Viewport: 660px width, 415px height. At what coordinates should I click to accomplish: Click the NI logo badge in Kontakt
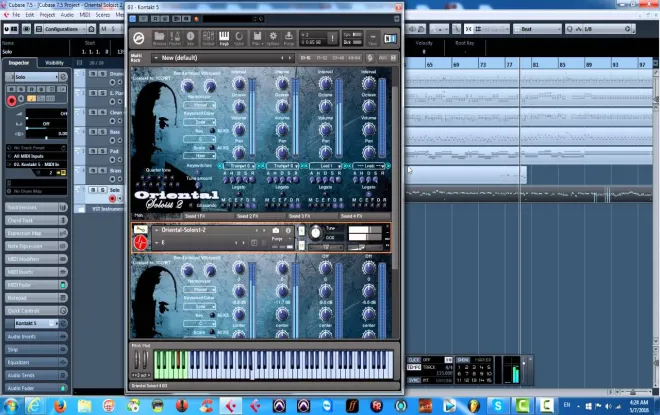point(390,38)
